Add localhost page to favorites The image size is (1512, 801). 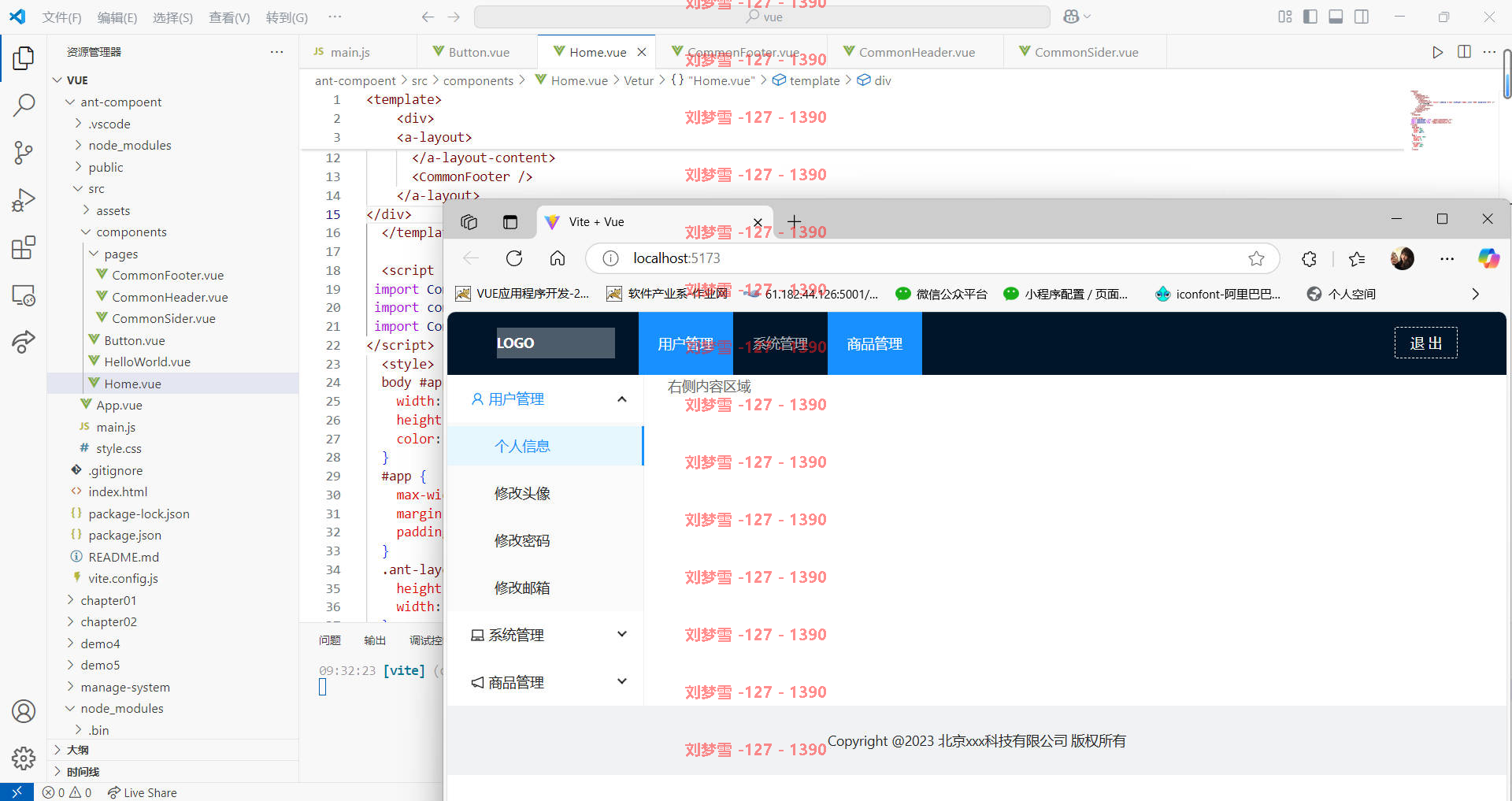point(1256,258)
